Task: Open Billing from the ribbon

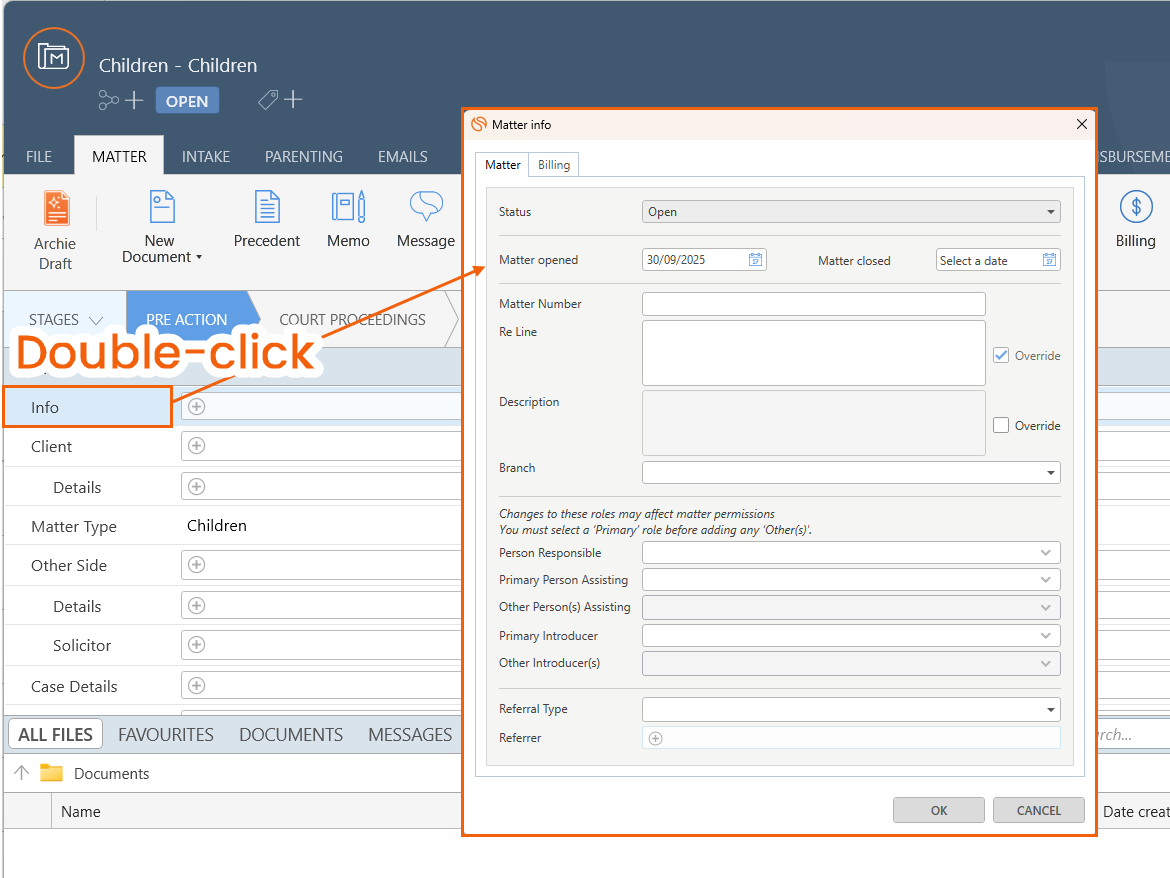Action: coord(1135,207)
